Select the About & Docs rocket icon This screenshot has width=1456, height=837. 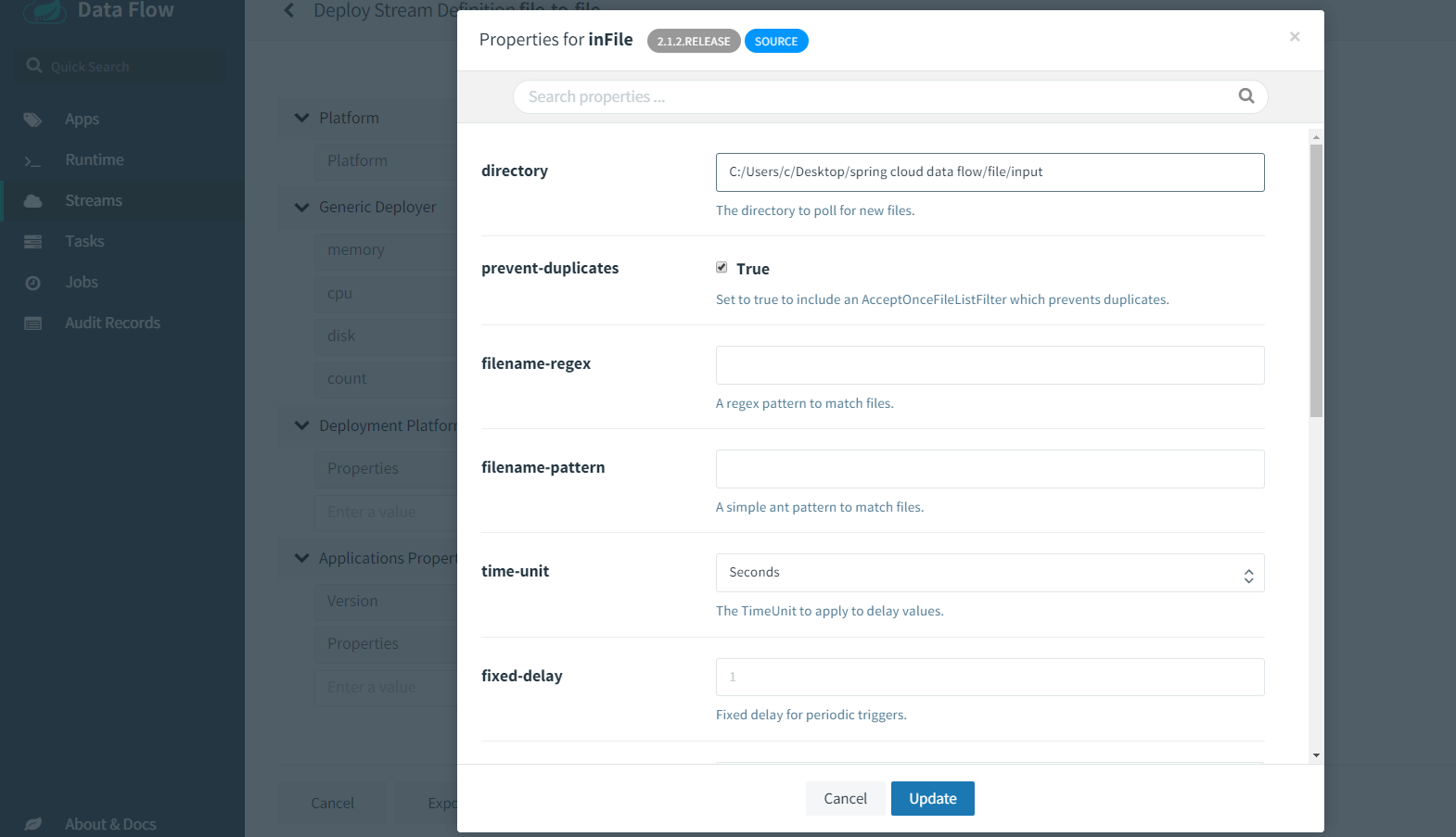pos(33,823)
